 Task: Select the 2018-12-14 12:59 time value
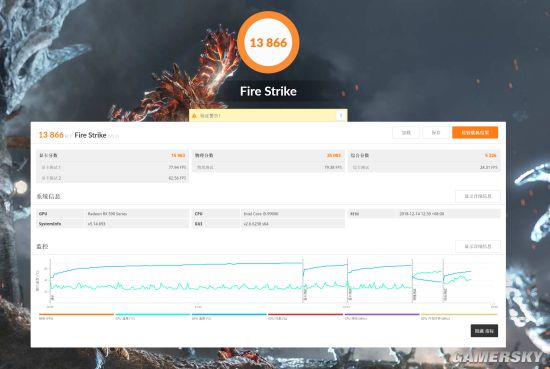pos(422,214)
